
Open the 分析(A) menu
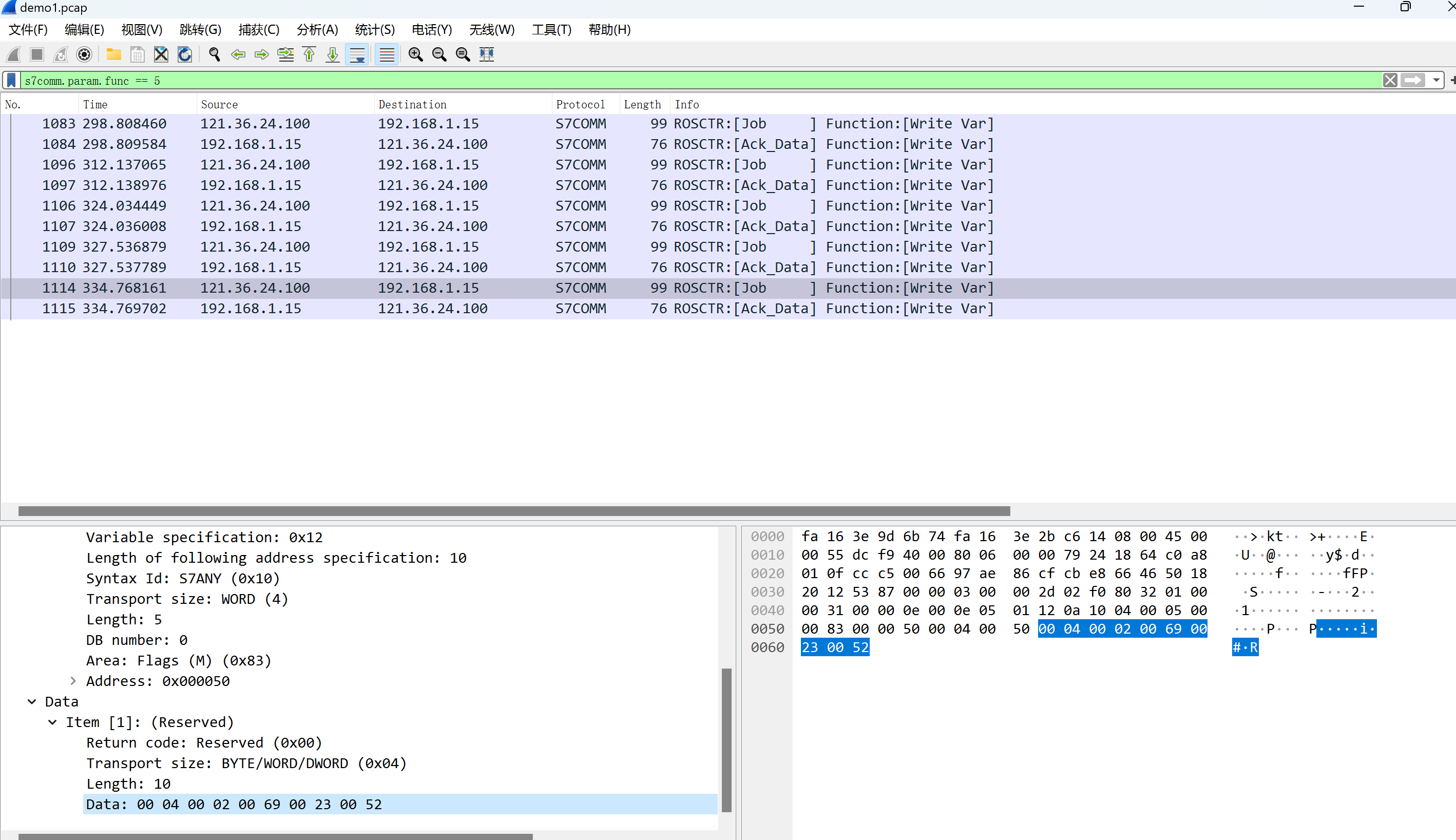click(317, 29)
